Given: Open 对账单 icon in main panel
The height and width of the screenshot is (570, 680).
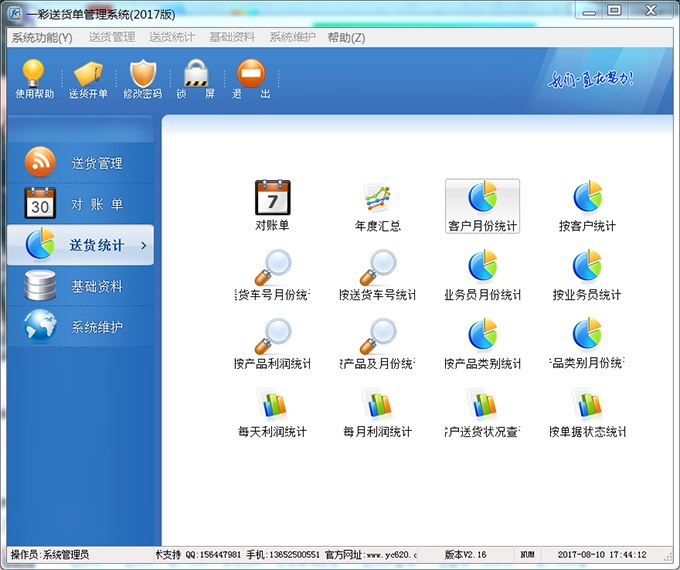Looking at the screenshot, I should (272, 206).
